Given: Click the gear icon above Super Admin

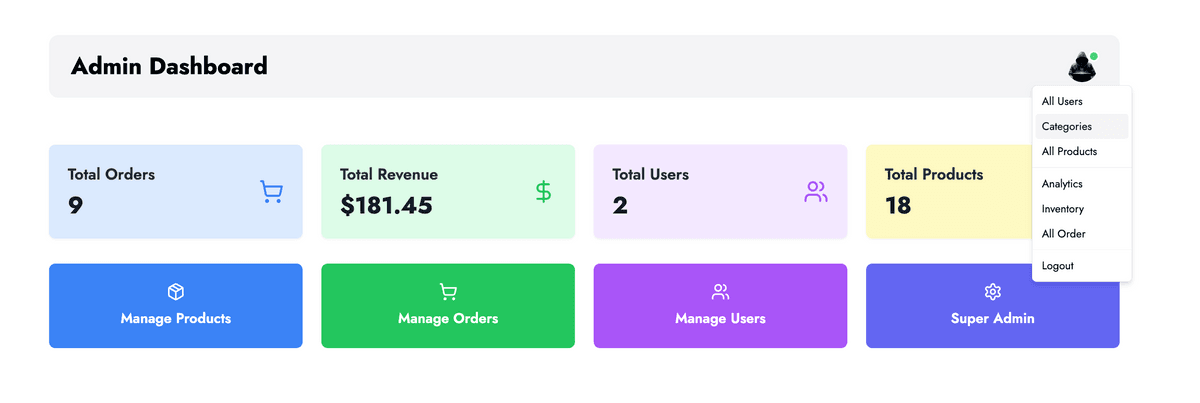Looking at the screenshot, I should [993, 292].
